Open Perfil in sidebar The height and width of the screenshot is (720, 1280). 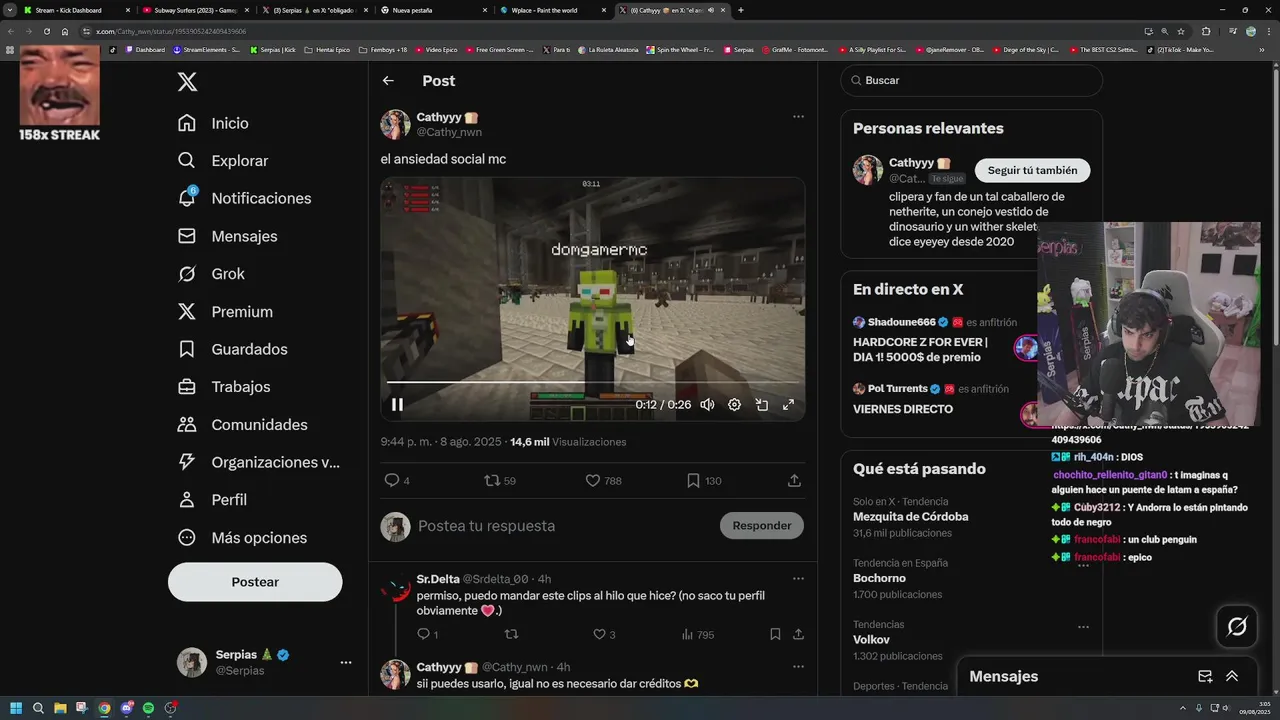(212, 500)
